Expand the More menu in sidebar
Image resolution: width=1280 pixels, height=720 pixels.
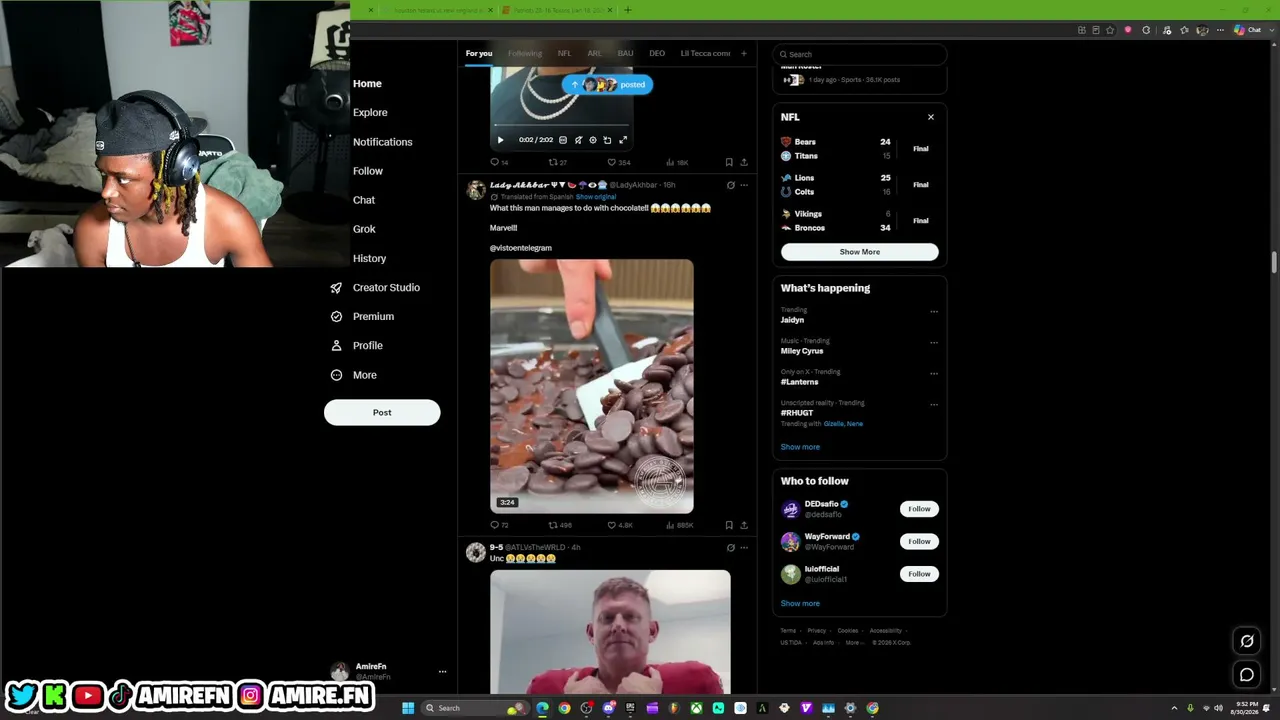(354, 375)
